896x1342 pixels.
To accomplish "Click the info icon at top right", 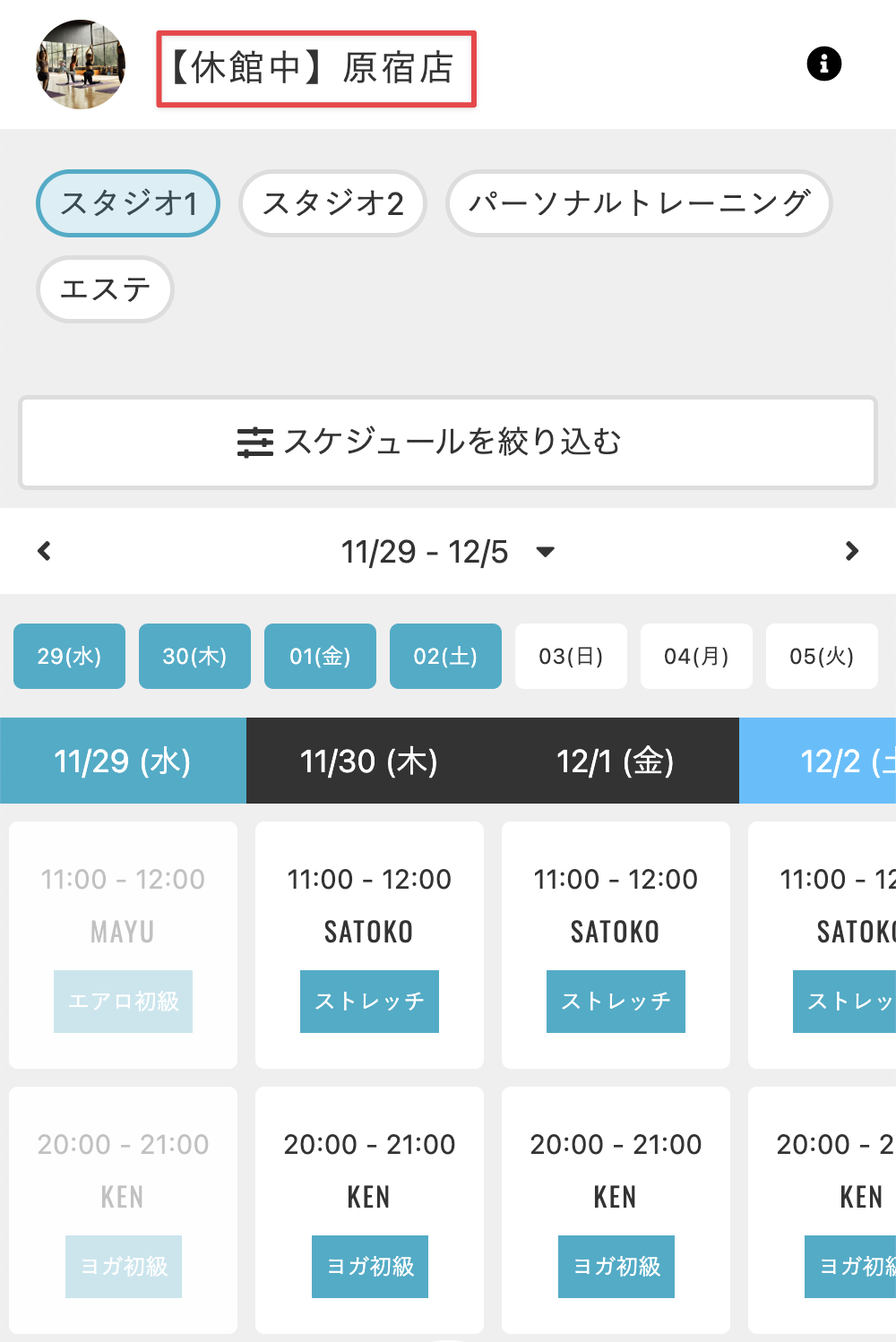I will point(823,64).
